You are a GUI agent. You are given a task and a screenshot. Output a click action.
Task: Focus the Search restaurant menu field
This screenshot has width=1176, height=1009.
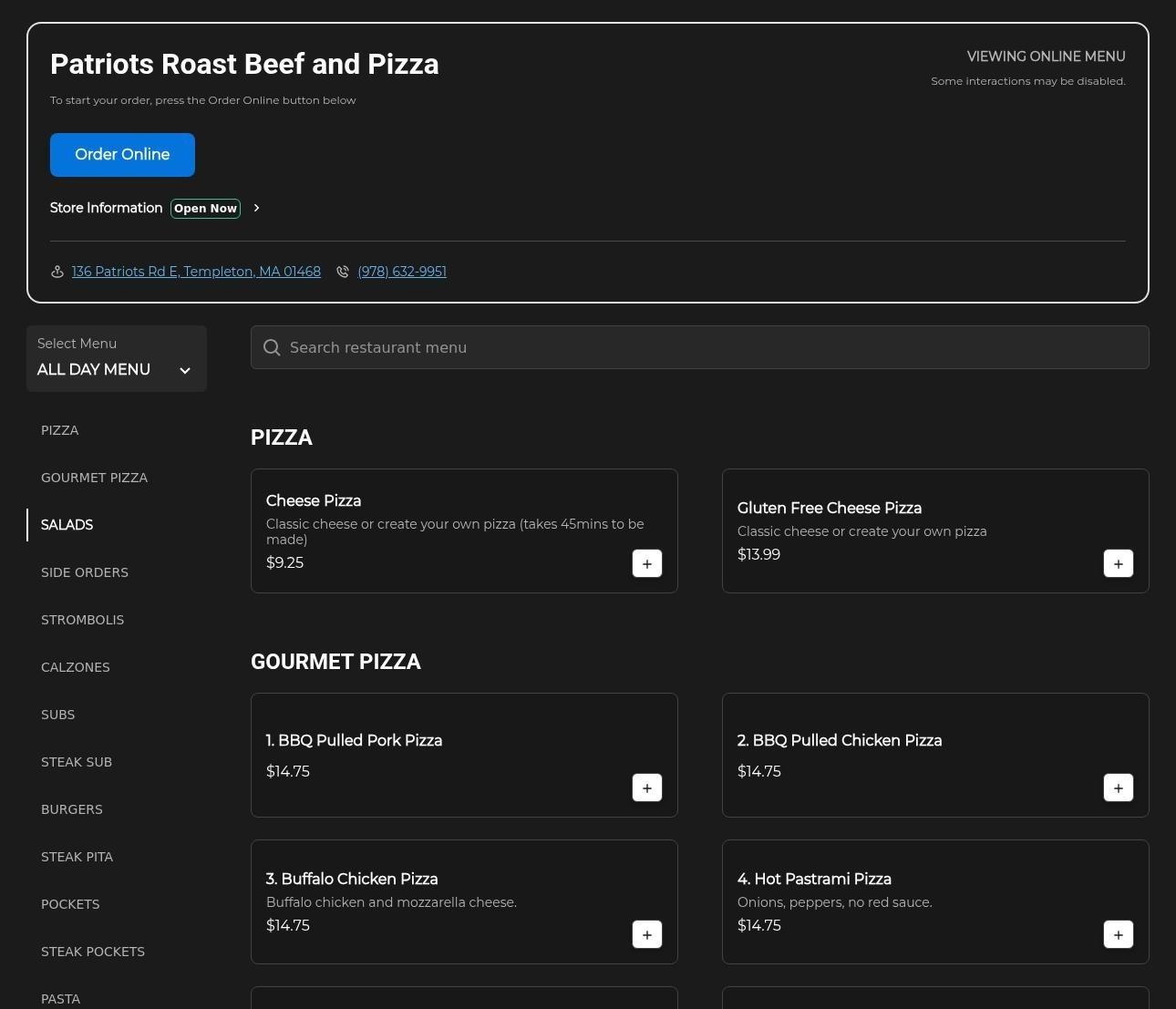point(711,347)
